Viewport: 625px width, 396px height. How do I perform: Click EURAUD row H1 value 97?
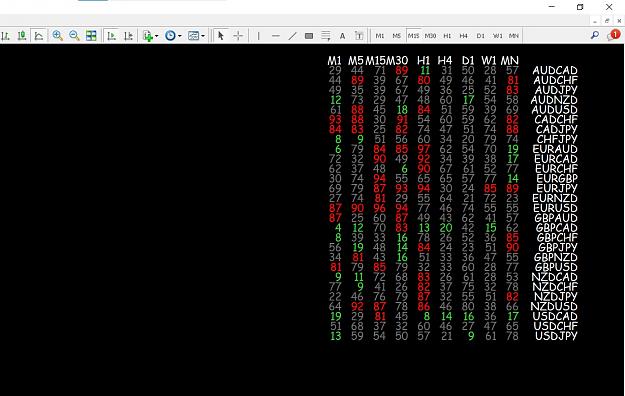[x=424, y=149]
